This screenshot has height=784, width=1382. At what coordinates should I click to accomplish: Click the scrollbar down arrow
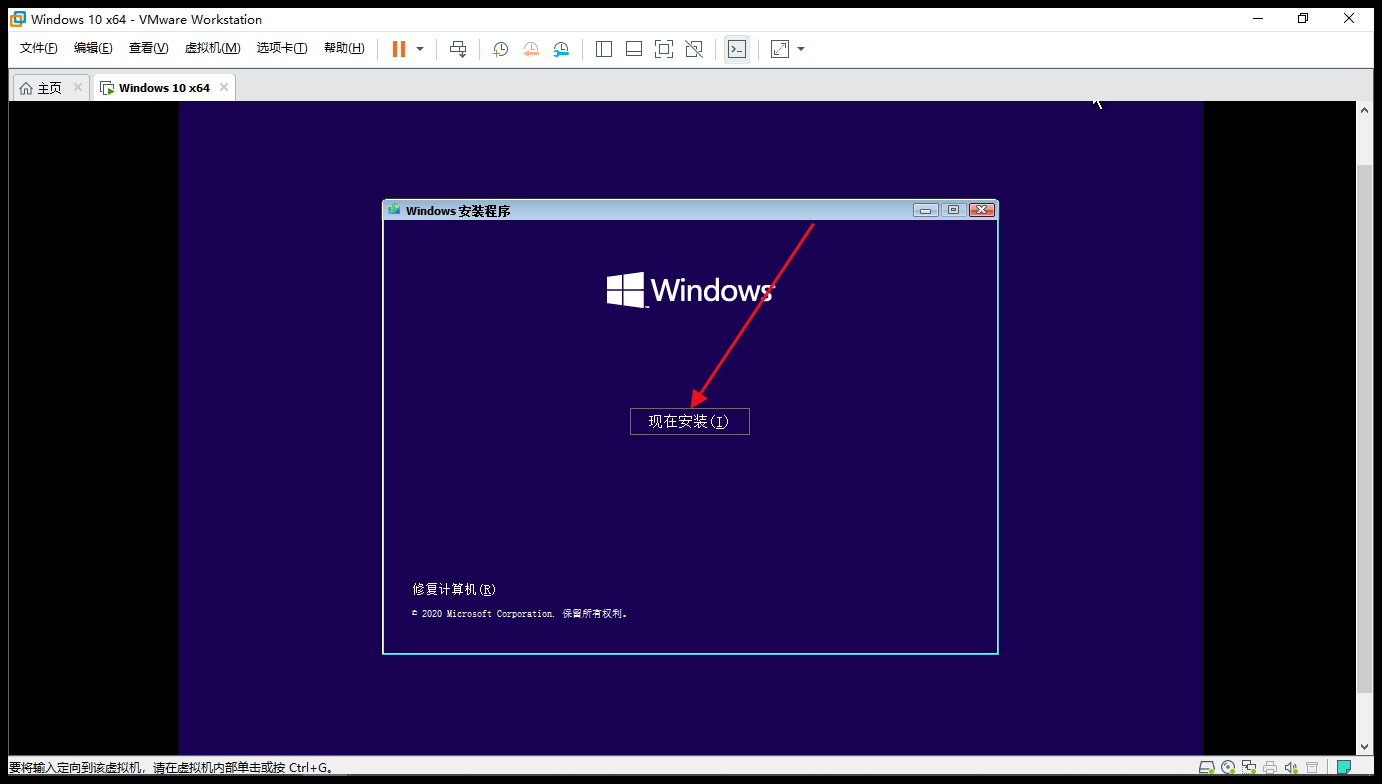tap(1365, 746)
